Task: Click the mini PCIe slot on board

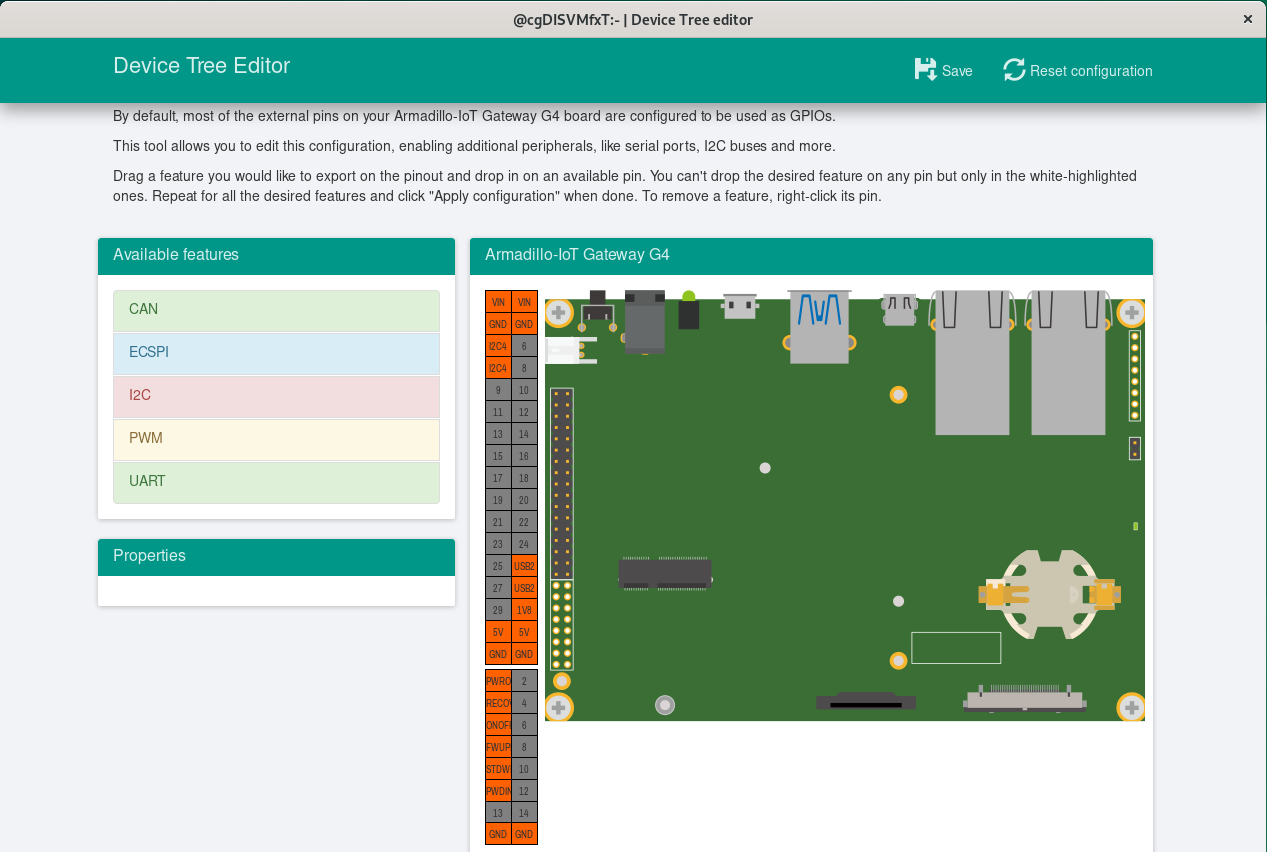Action: tap(665, 573)
